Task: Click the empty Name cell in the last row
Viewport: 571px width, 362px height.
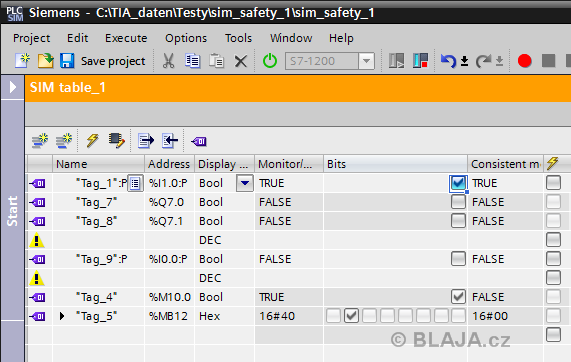Action: pyautogui.click(x=98, y=335)
